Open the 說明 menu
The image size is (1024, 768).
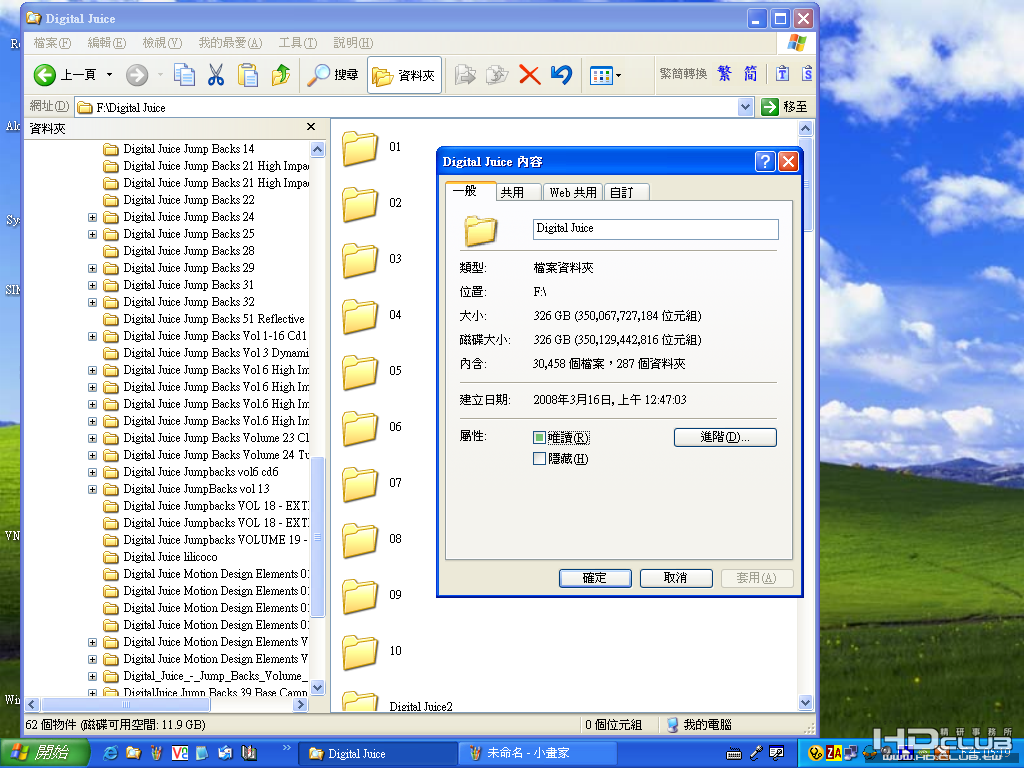353,43
